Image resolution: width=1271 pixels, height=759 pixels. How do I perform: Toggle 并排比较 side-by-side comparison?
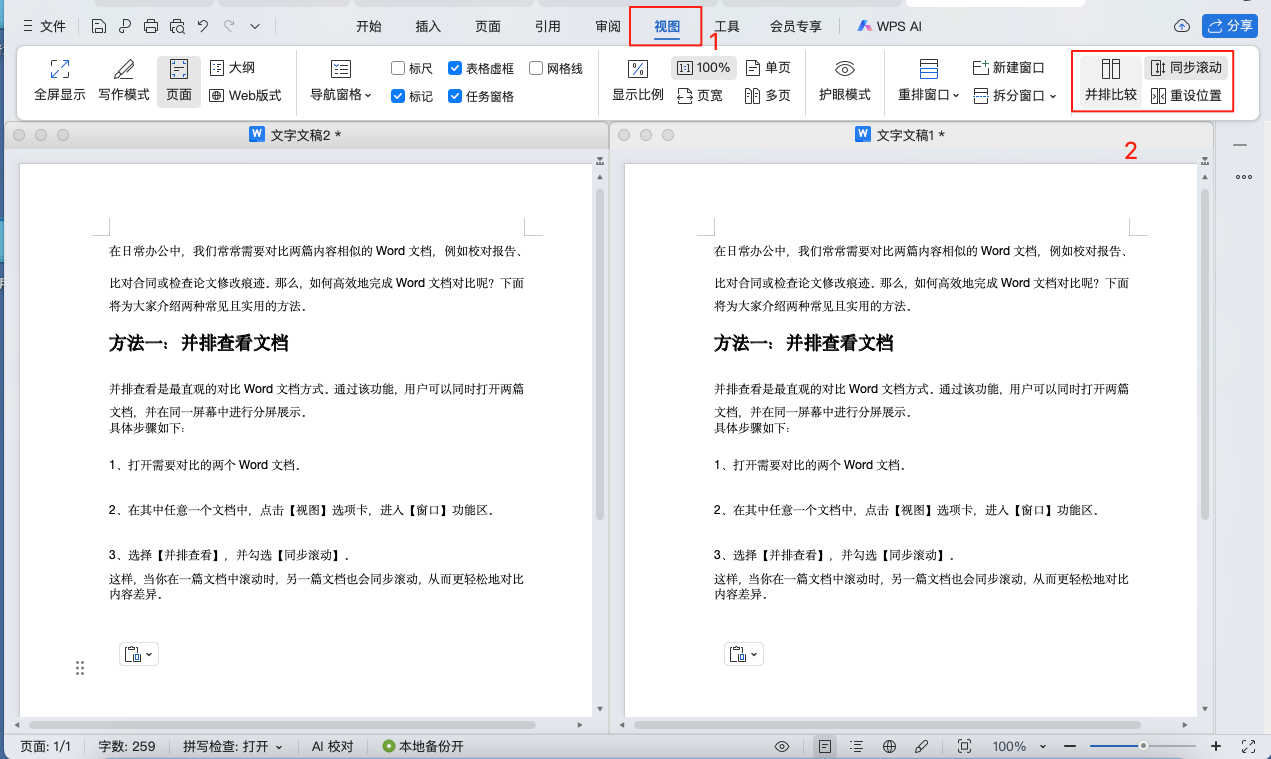[1111, 81]
